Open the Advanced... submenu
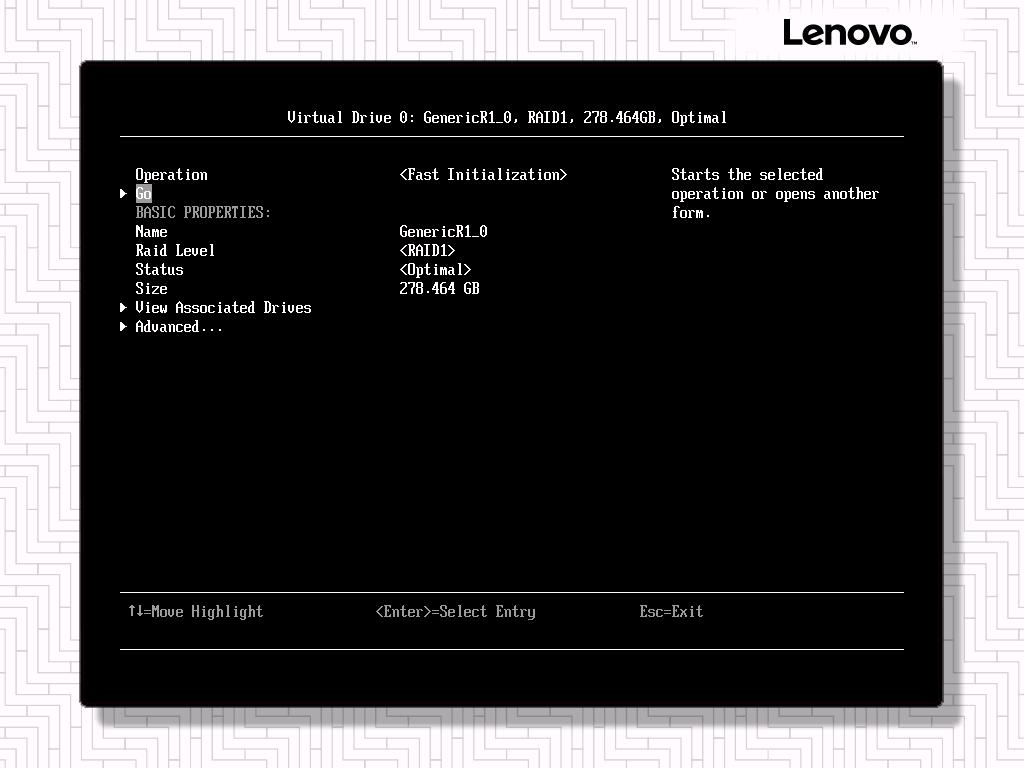The width and height of the screenshot is (1024, 768). click(179, 327)
